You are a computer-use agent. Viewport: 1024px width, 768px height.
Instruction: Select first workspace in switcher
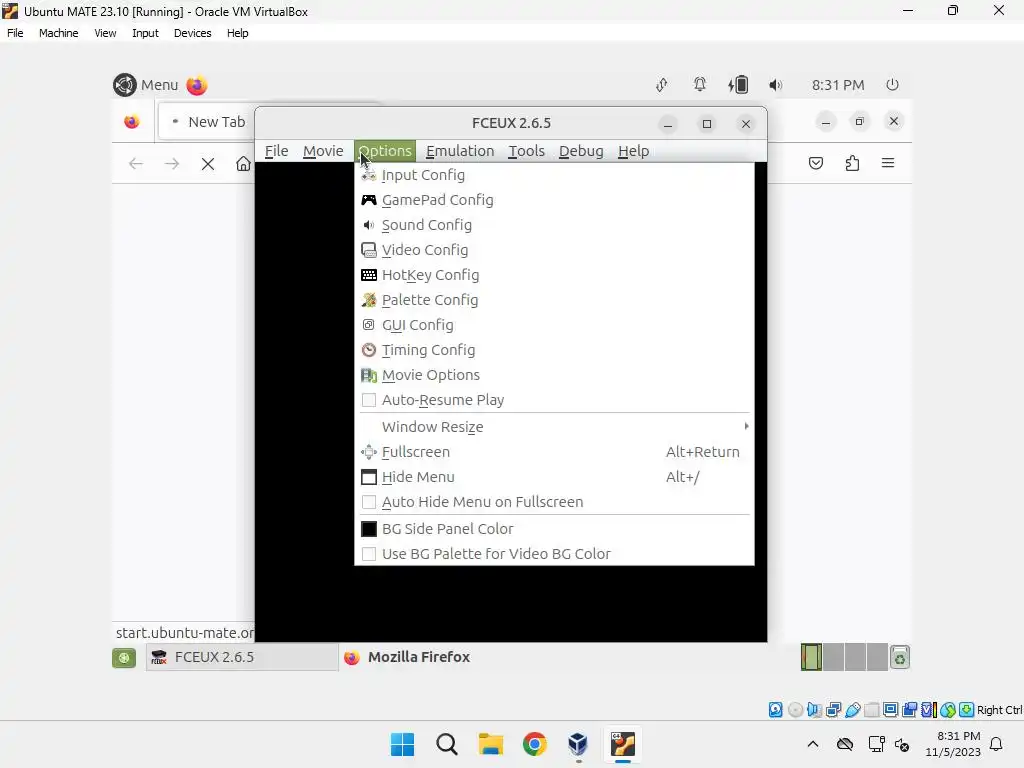point(811,657)
